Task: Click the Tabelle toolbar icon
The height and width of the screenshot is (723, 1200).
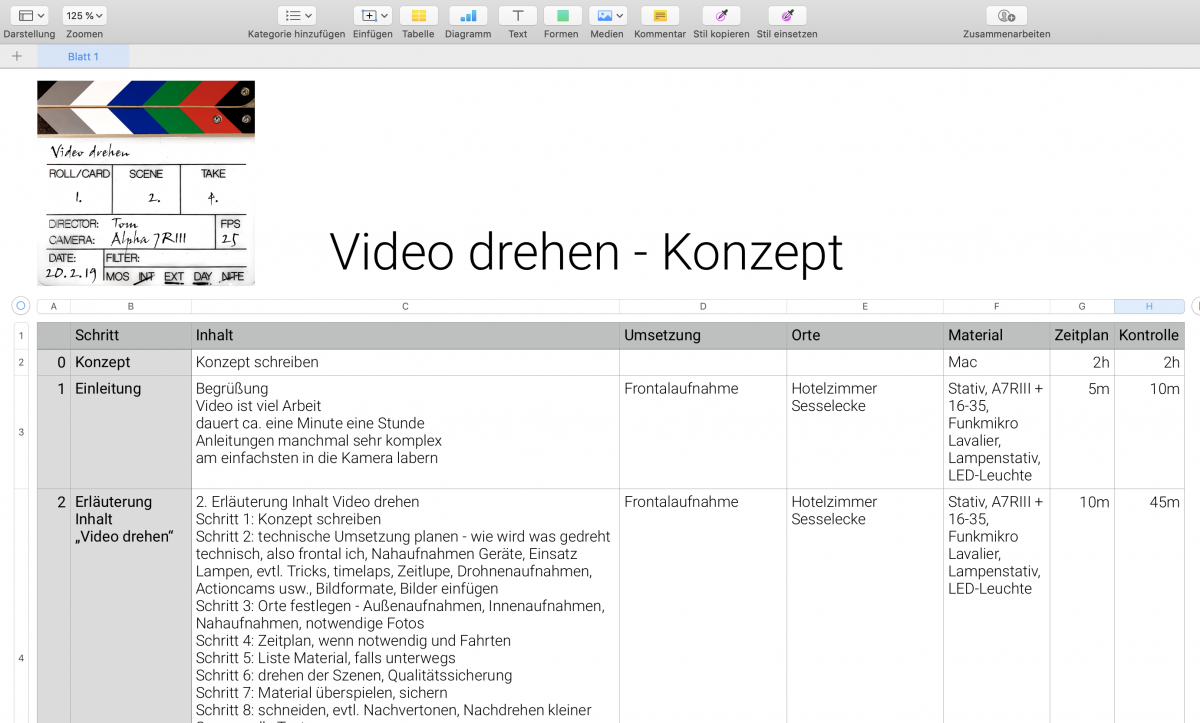Action: coord(418,16)
